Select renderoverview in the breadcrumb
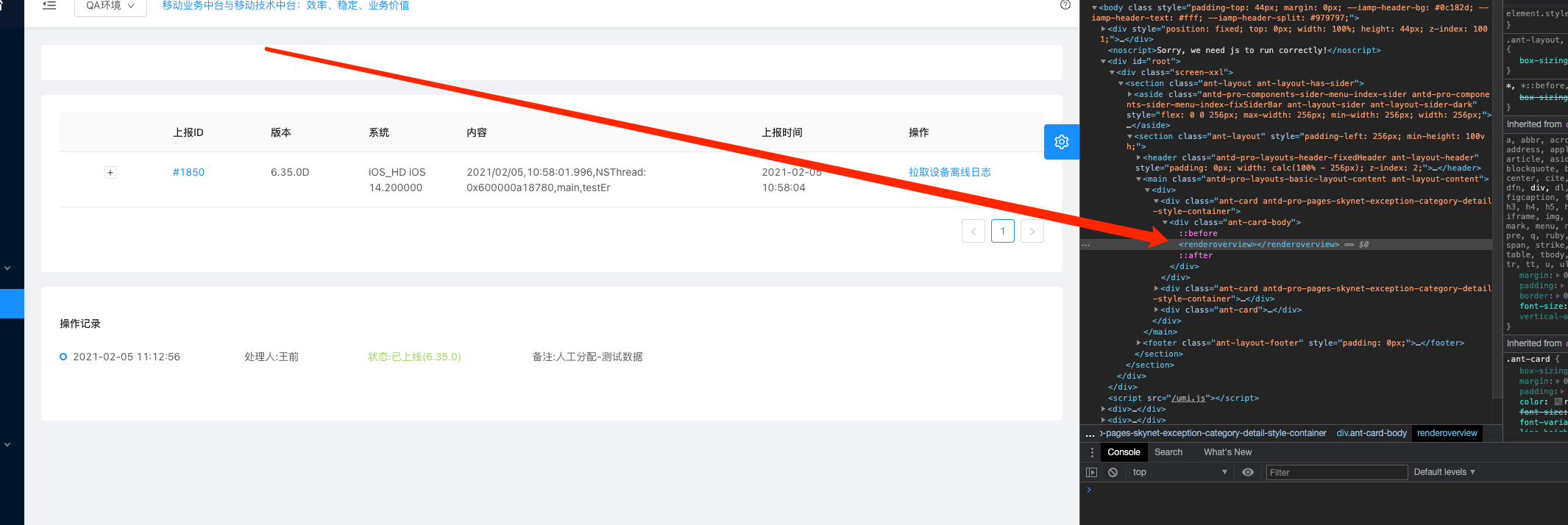 [1447, 434]
